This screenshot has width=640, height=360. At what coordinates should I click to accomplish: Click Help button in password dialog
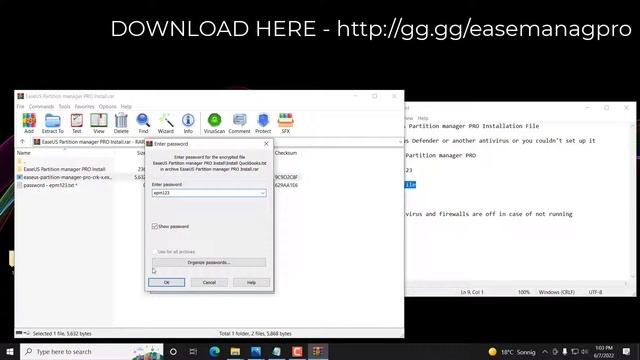click(x=251, y=282)
